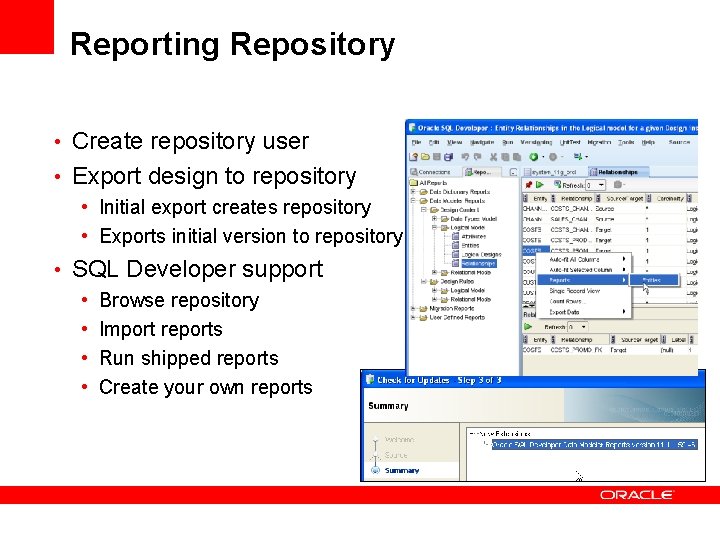Select Reports entry in context menu
Screen dimensions: 720x540
[x=582, y=280]
